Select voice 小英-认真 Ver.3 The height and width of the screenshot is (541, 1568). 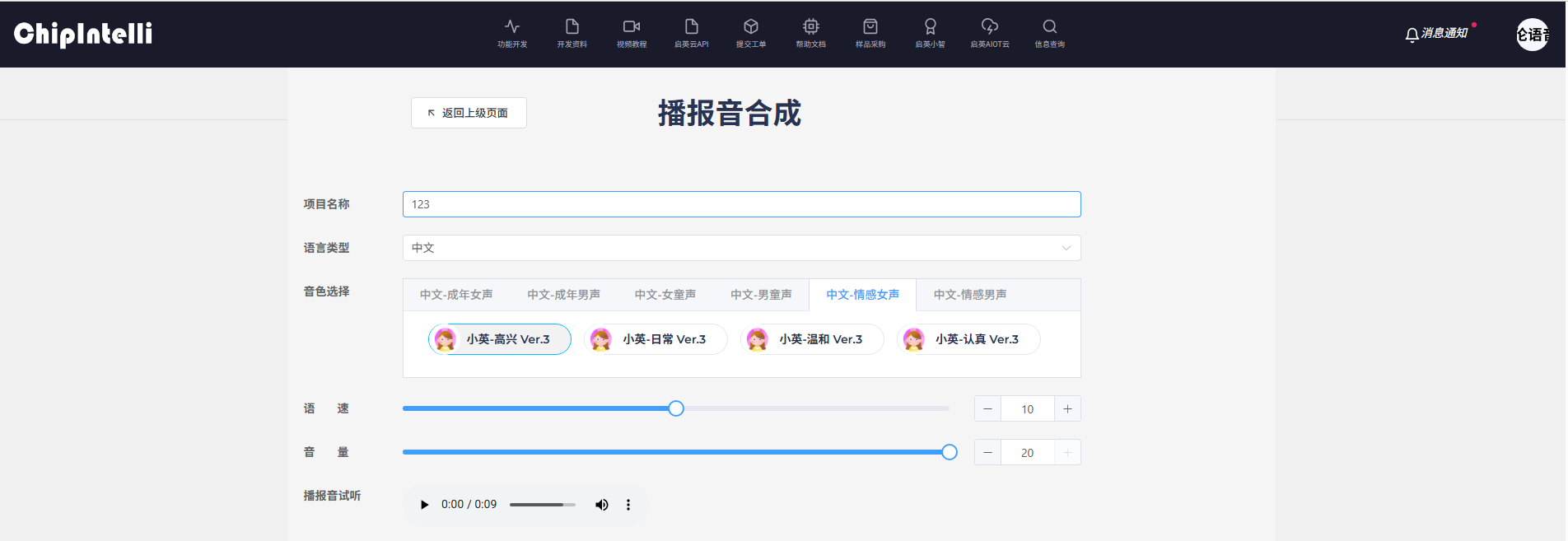pos(968,339)
